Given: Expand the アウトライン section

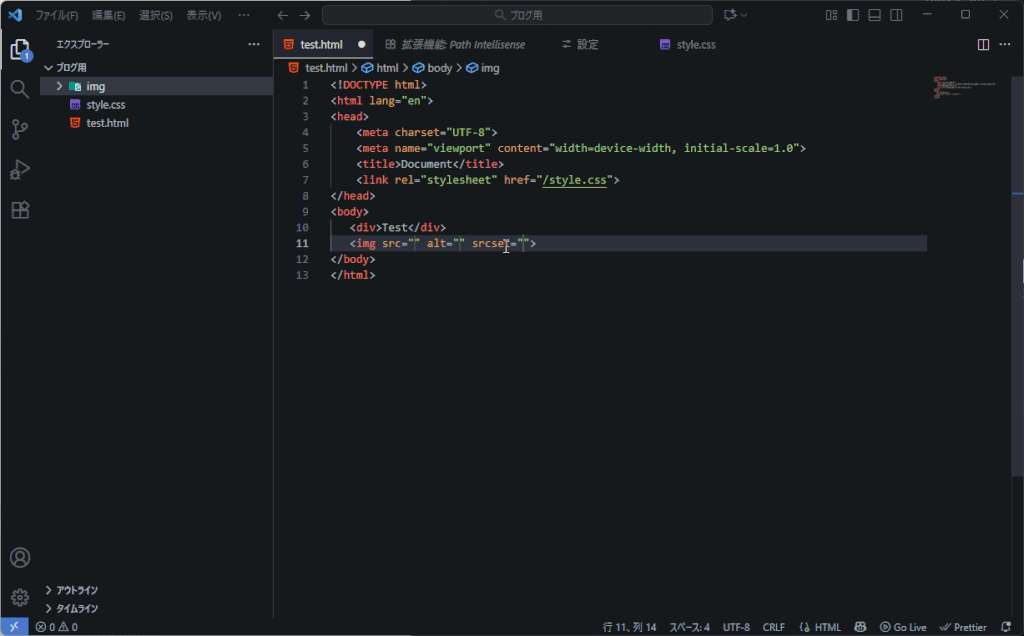Looking at the screenshot, I should [76, 590].
